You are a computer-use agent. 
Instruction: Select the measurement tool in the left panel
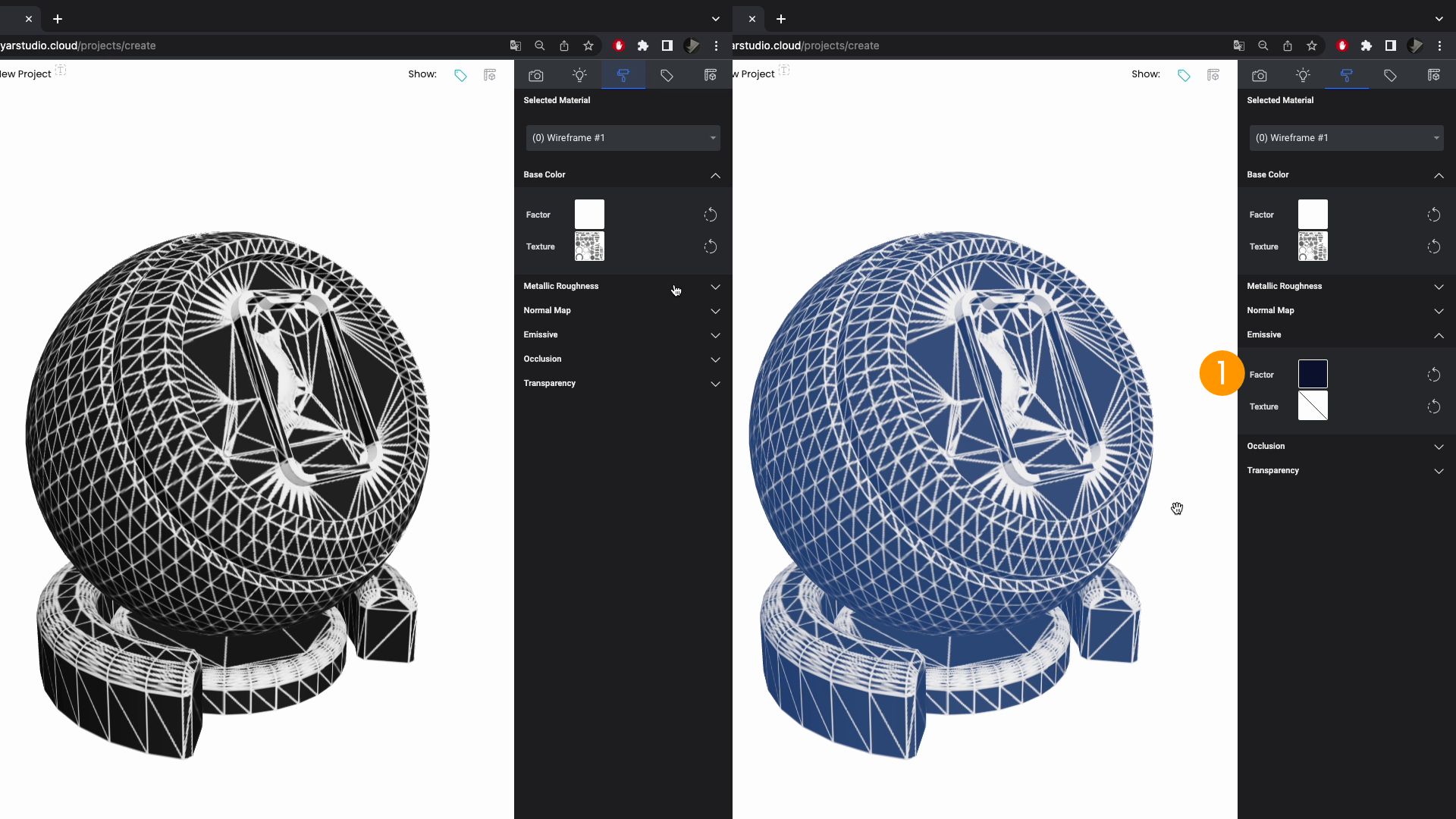[x=710, y=75]
